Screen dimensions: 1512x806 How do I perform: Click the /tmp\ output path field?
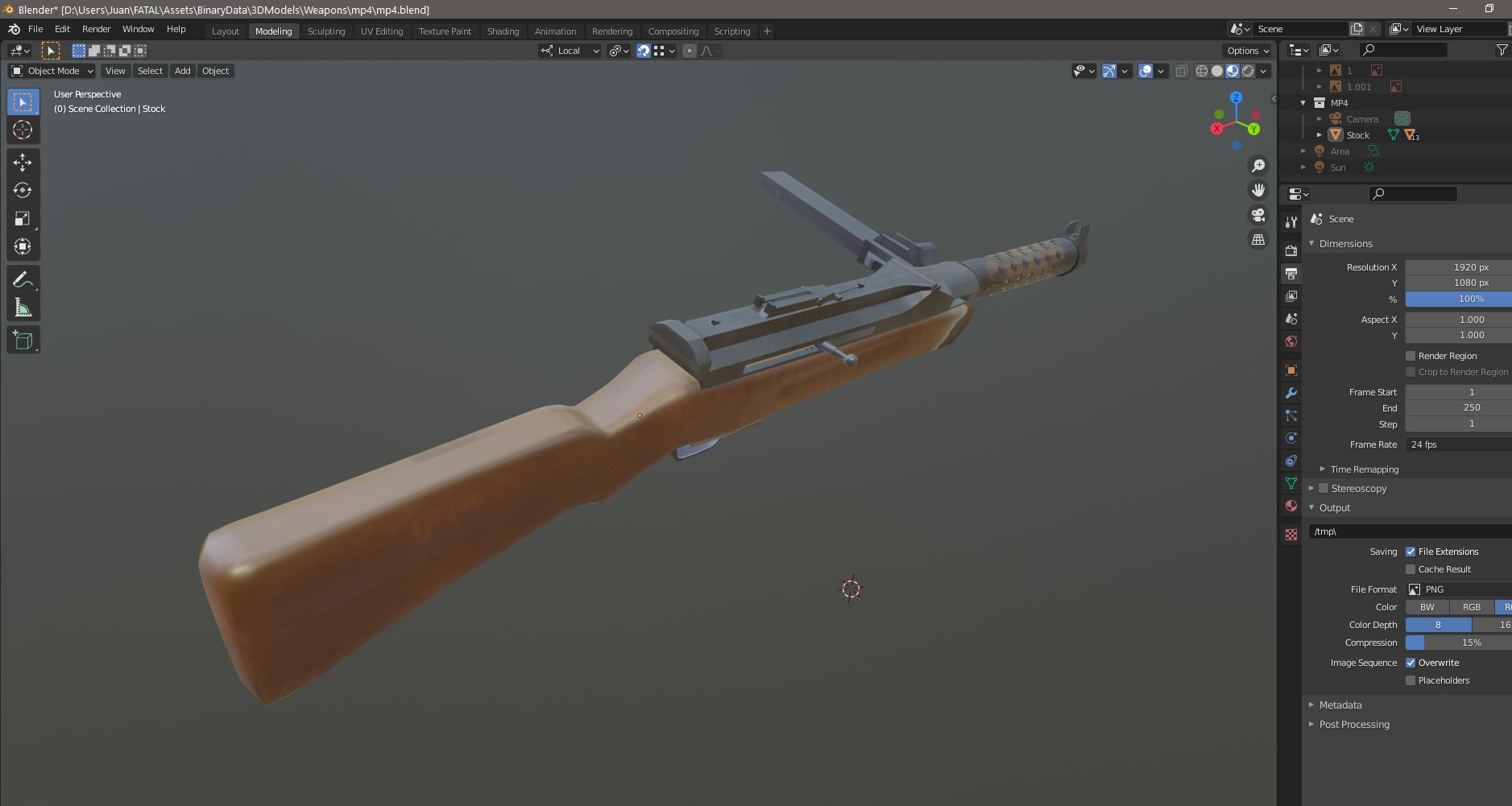1410,531
